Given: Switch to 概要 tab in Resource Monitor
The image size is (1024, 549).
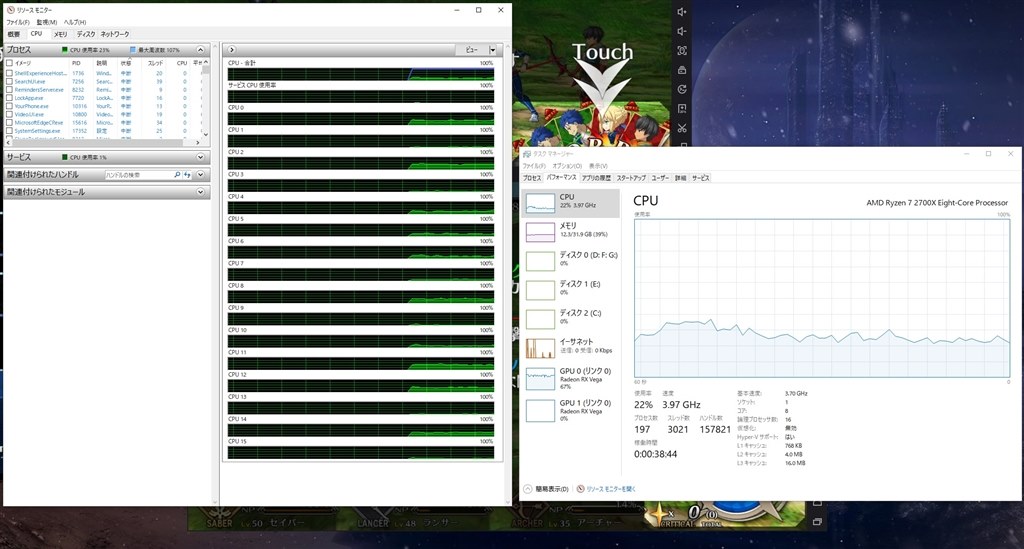Looking at the screenshot, I should 14,34.
